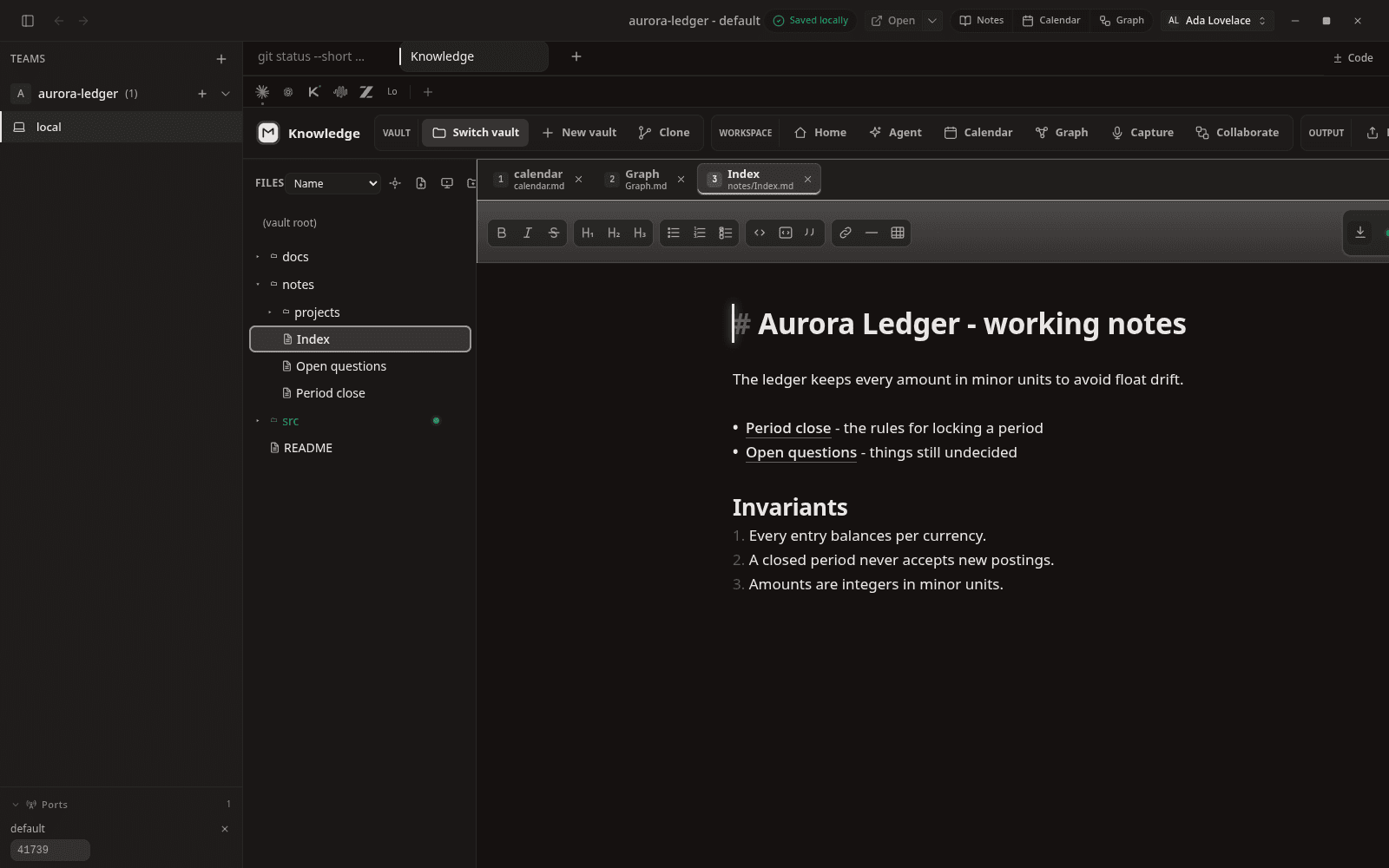Insert a block quote

810,233
